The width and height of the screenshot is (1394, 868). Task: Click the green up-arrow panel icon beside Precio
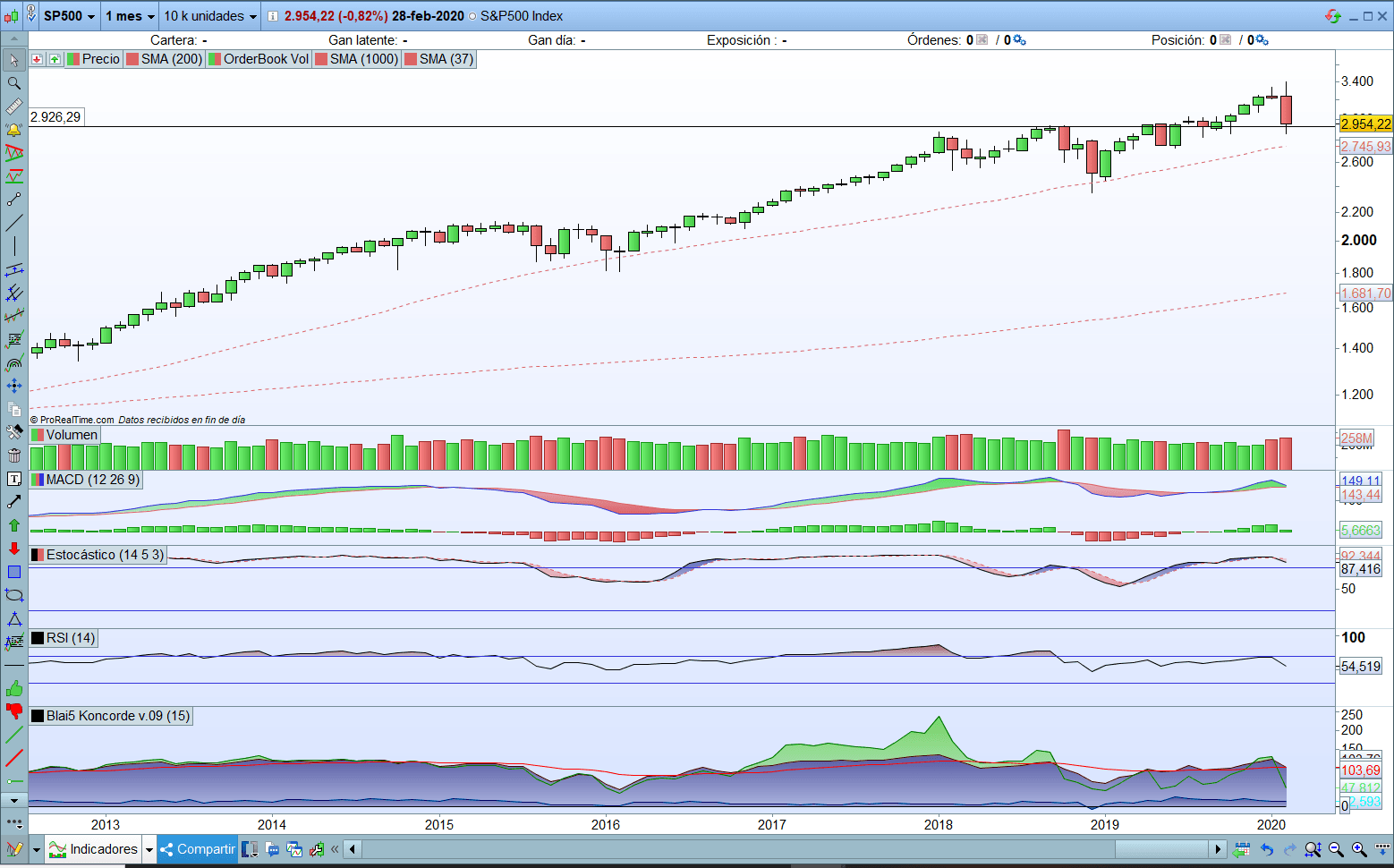(55, 59)
